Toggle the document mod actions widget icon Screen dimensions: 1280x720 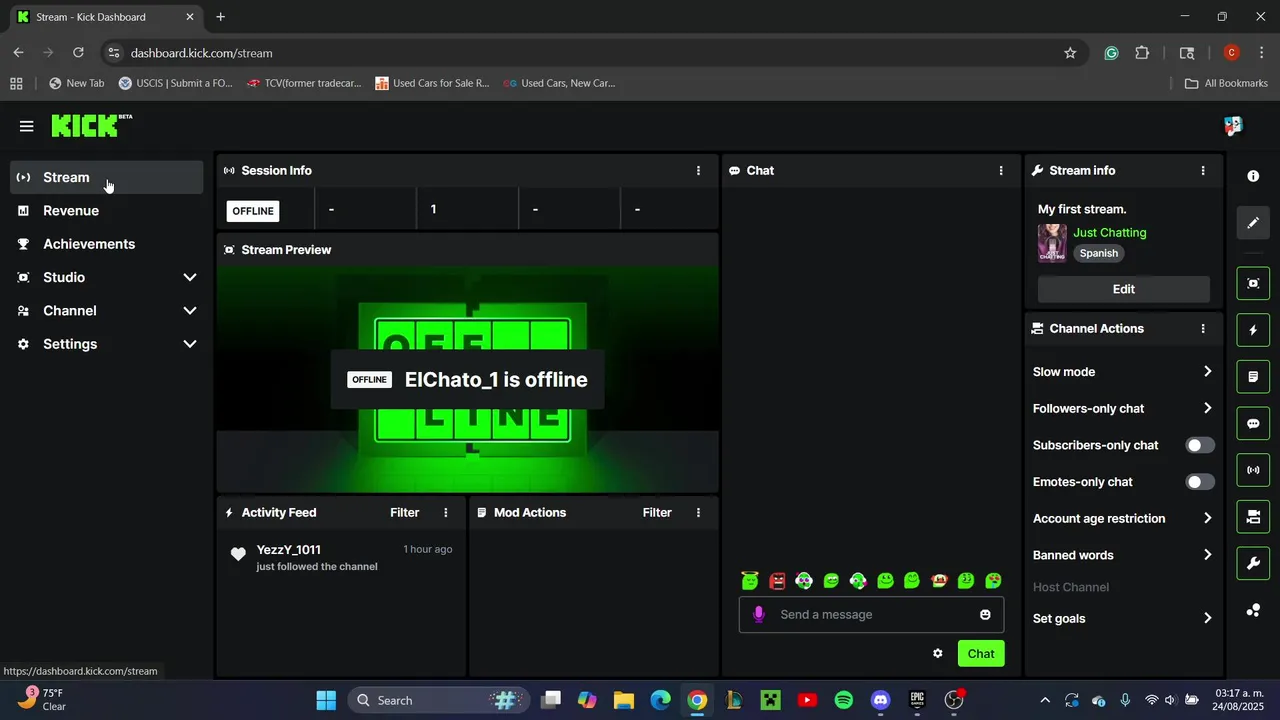point(1253,377)
